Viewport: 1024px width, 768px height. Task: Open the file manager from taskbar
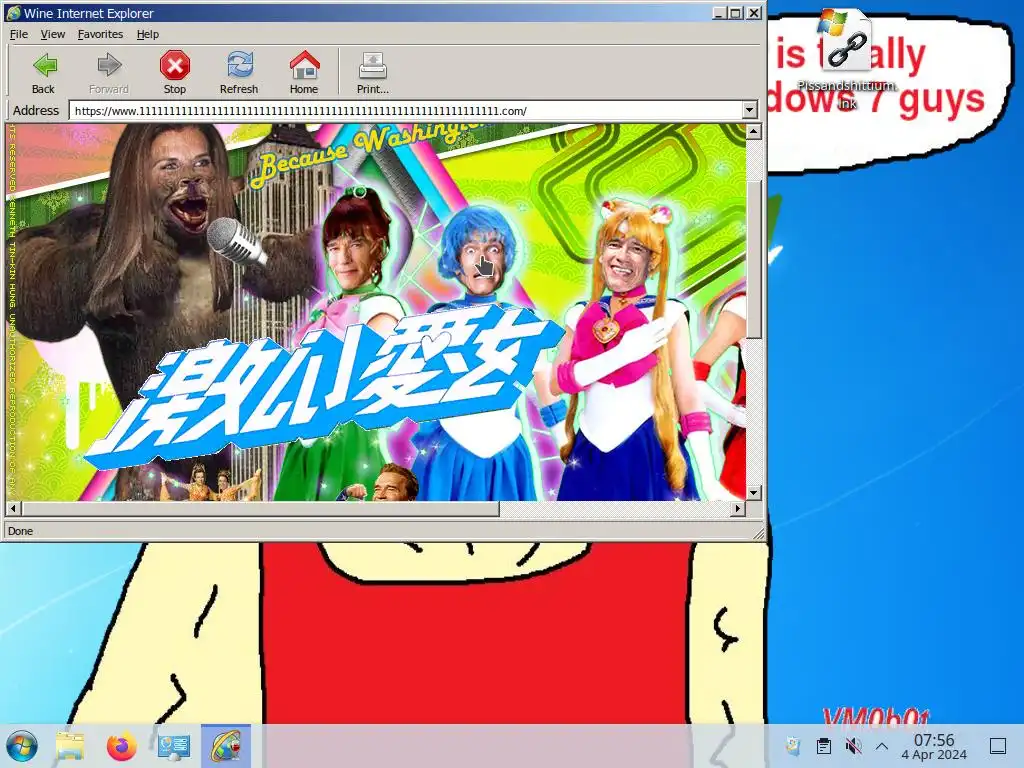pyautogui.click(x=70, y=746)
